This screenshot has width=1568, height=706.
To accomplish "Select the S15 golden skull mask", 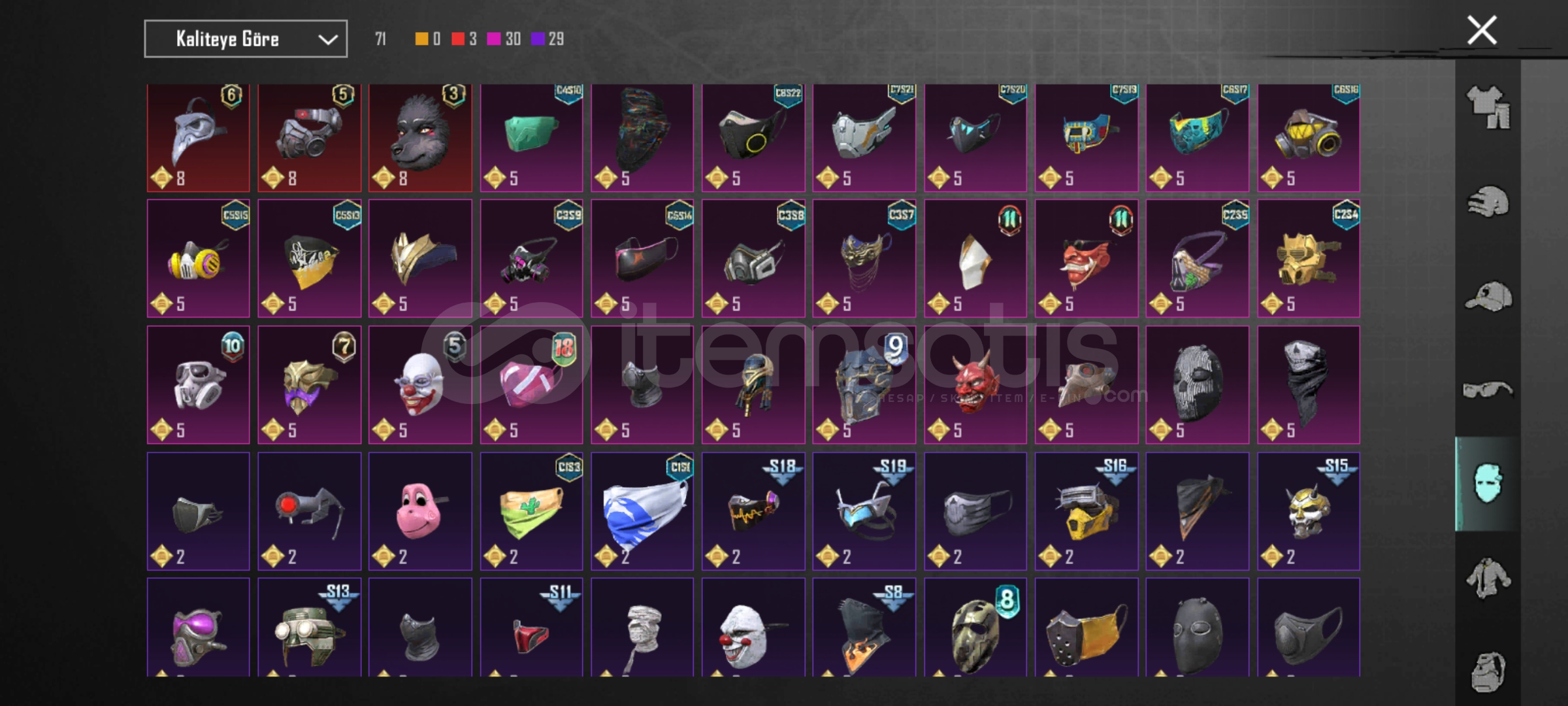I will 1309,511.
